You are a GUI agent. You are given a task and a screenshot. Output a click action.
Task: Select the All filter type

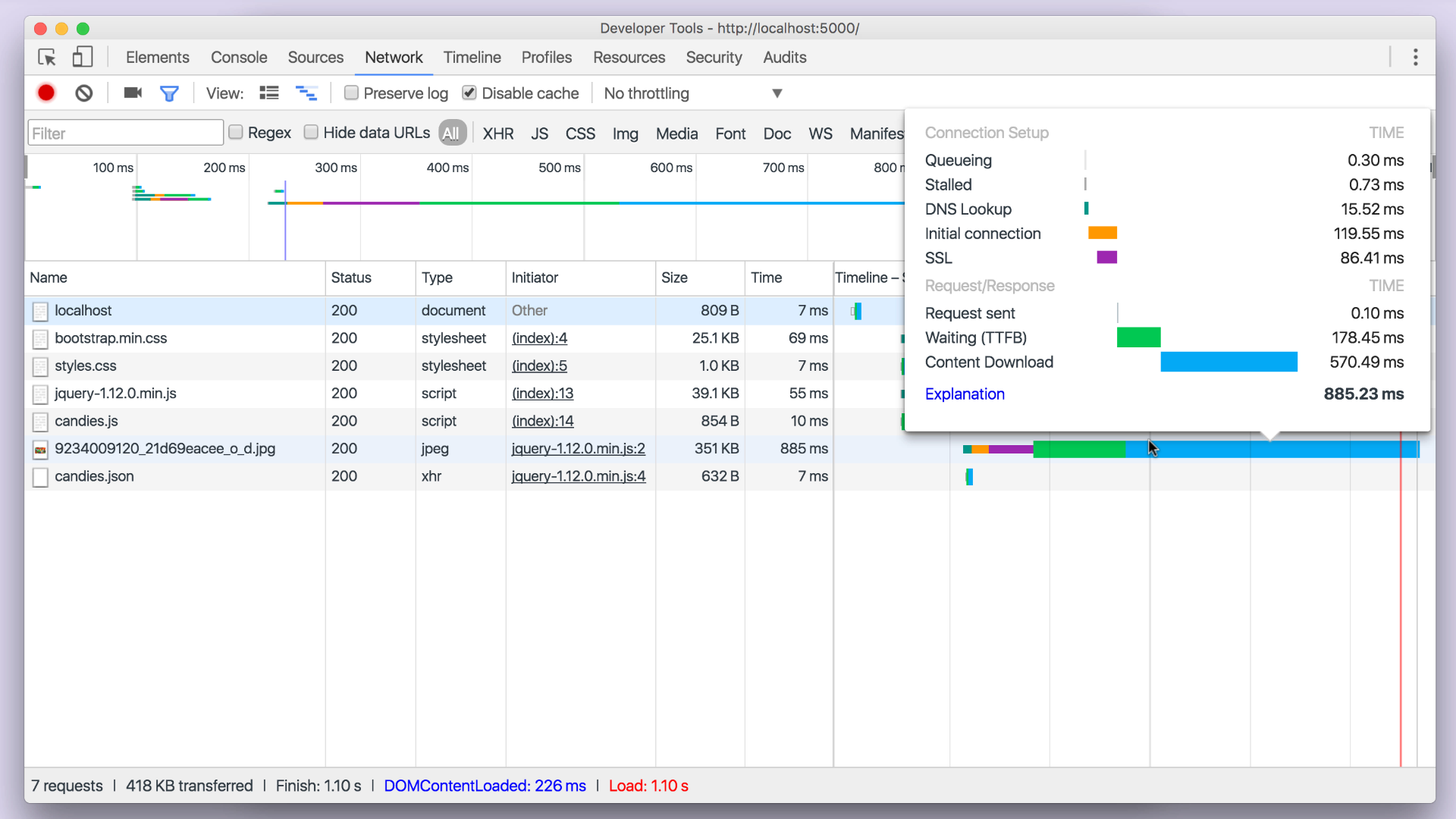[x=451, y=133]
